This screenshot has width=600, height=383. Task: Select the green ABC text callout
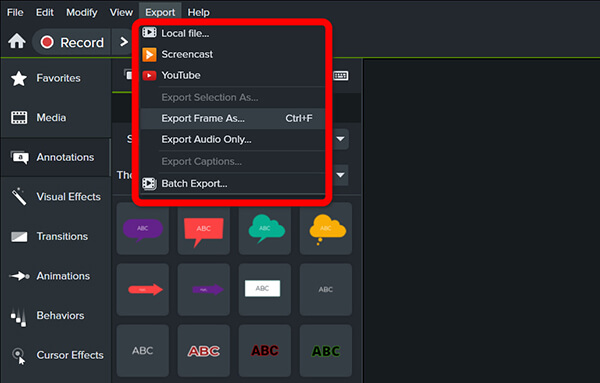[326, 350]
